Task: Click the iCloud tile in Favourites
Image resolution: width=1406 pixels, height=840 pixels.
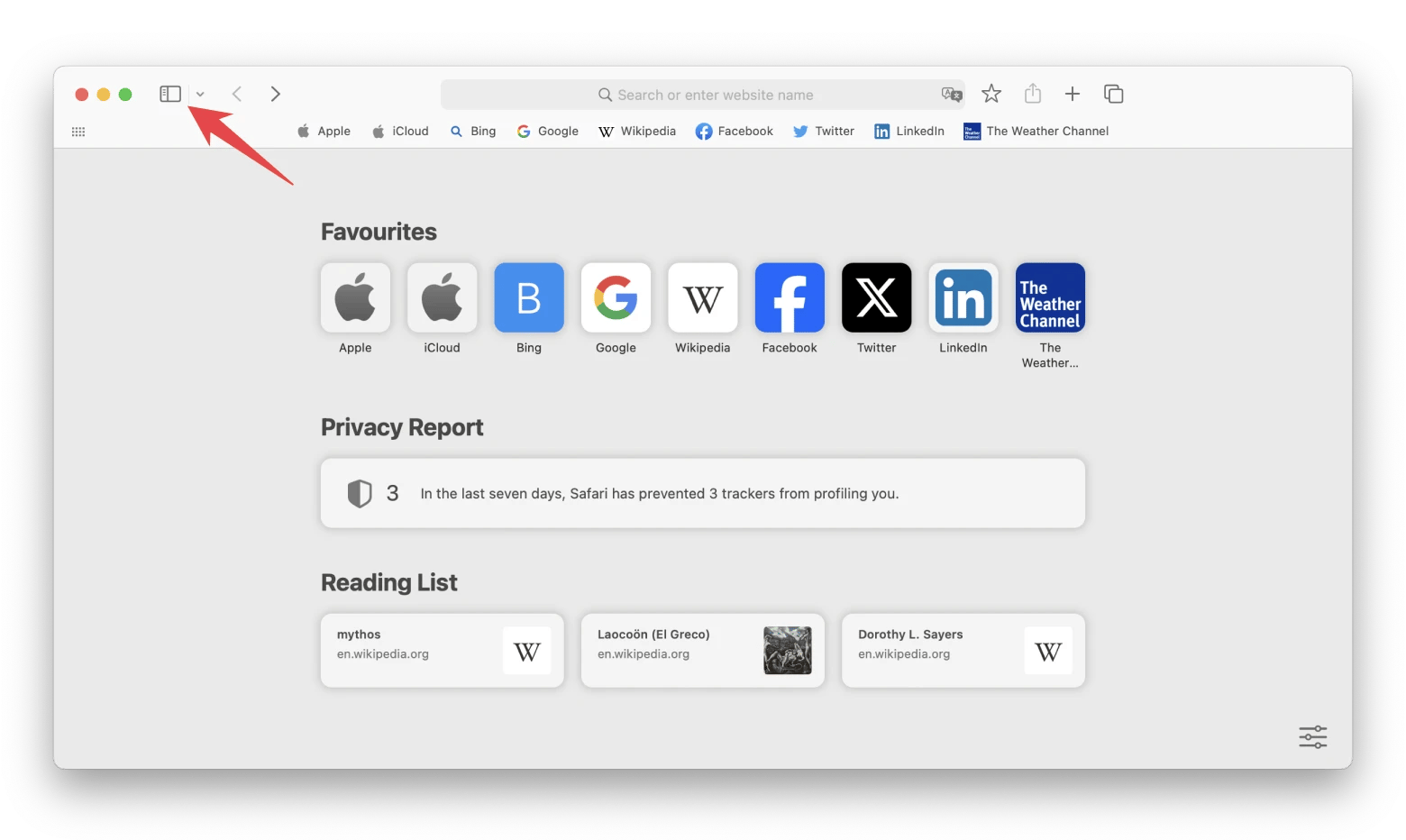Action: [x=443, y=297]
